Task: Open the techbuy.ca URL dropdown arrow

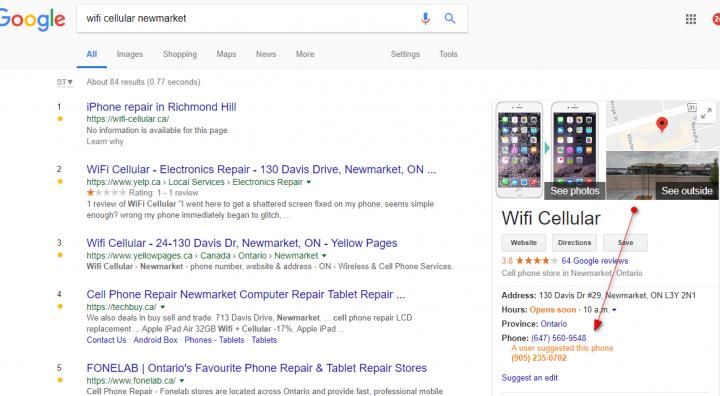Action: click(x=163, y=307)
